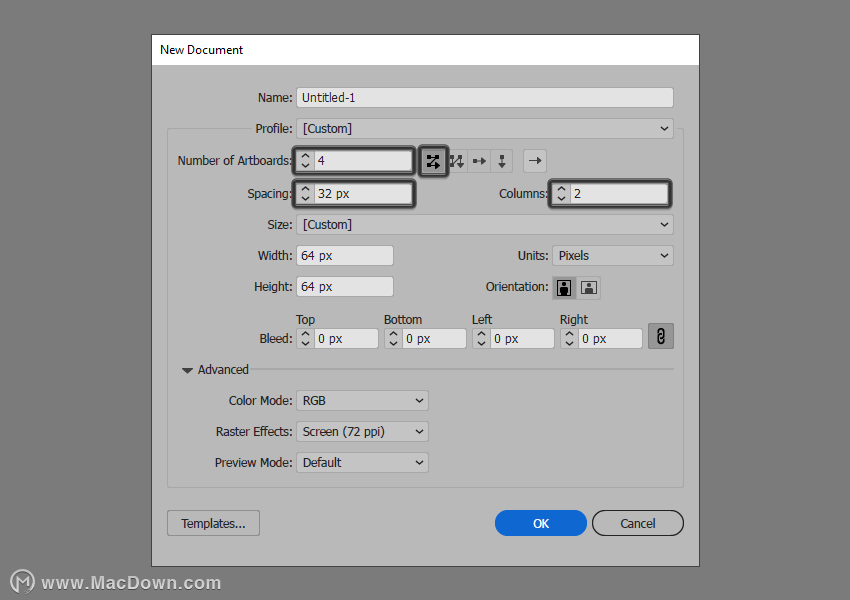Click the Cancel button

(638, 523)
